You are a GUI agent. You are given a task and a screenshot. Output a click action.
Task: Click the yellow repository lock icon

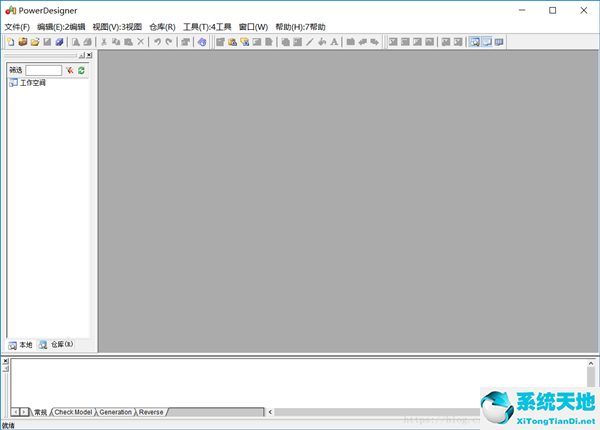232,42
